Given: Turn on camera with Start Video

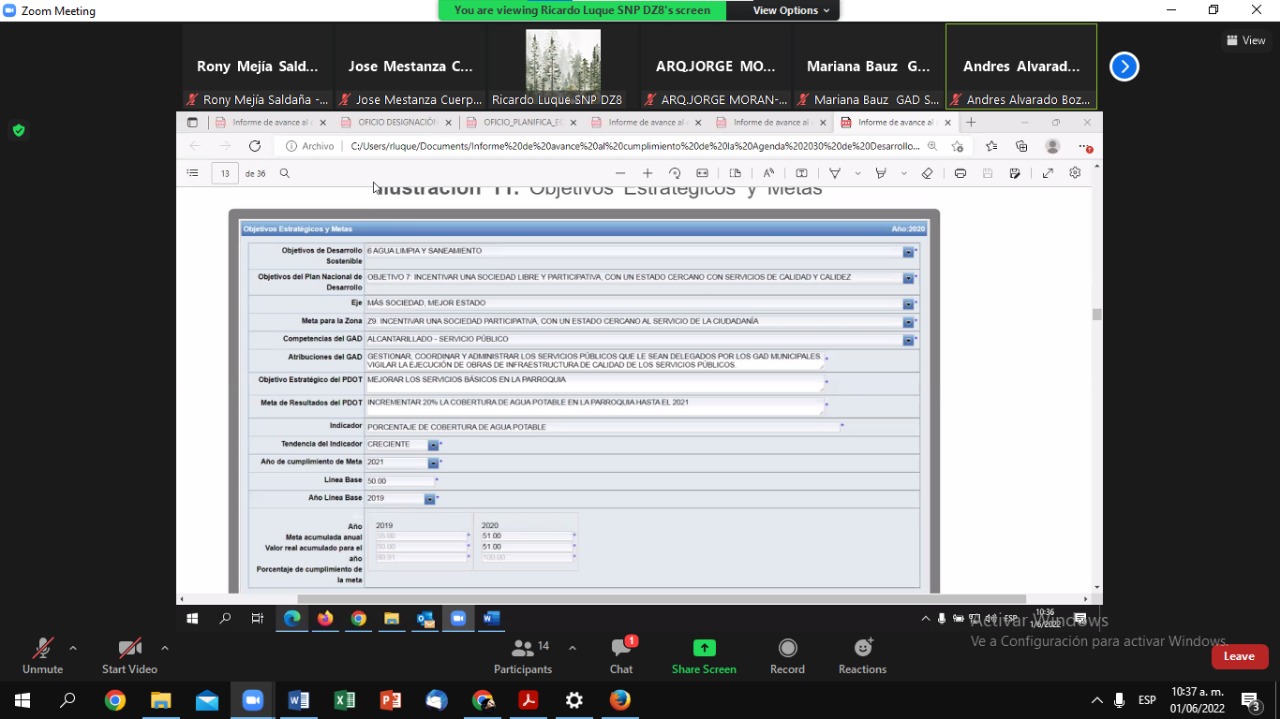Looking at the screenshot, I should 129,655.
